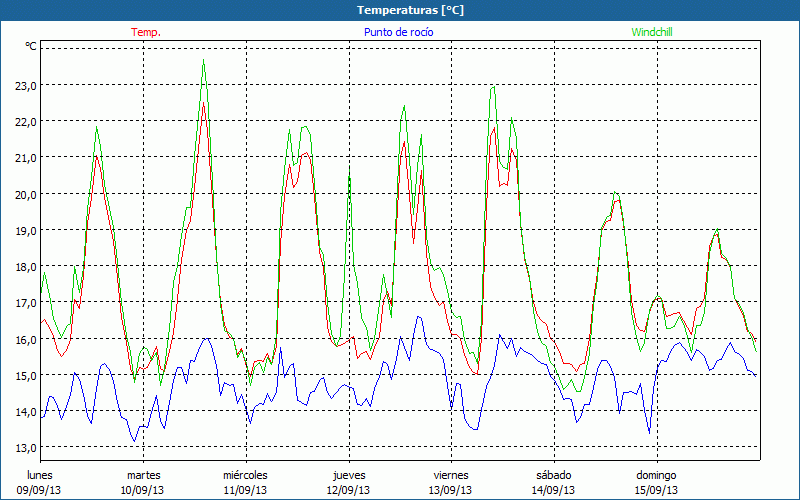This screenshot has height=500, width=800.
Task: Select the lunes day label
Action: 40,474
